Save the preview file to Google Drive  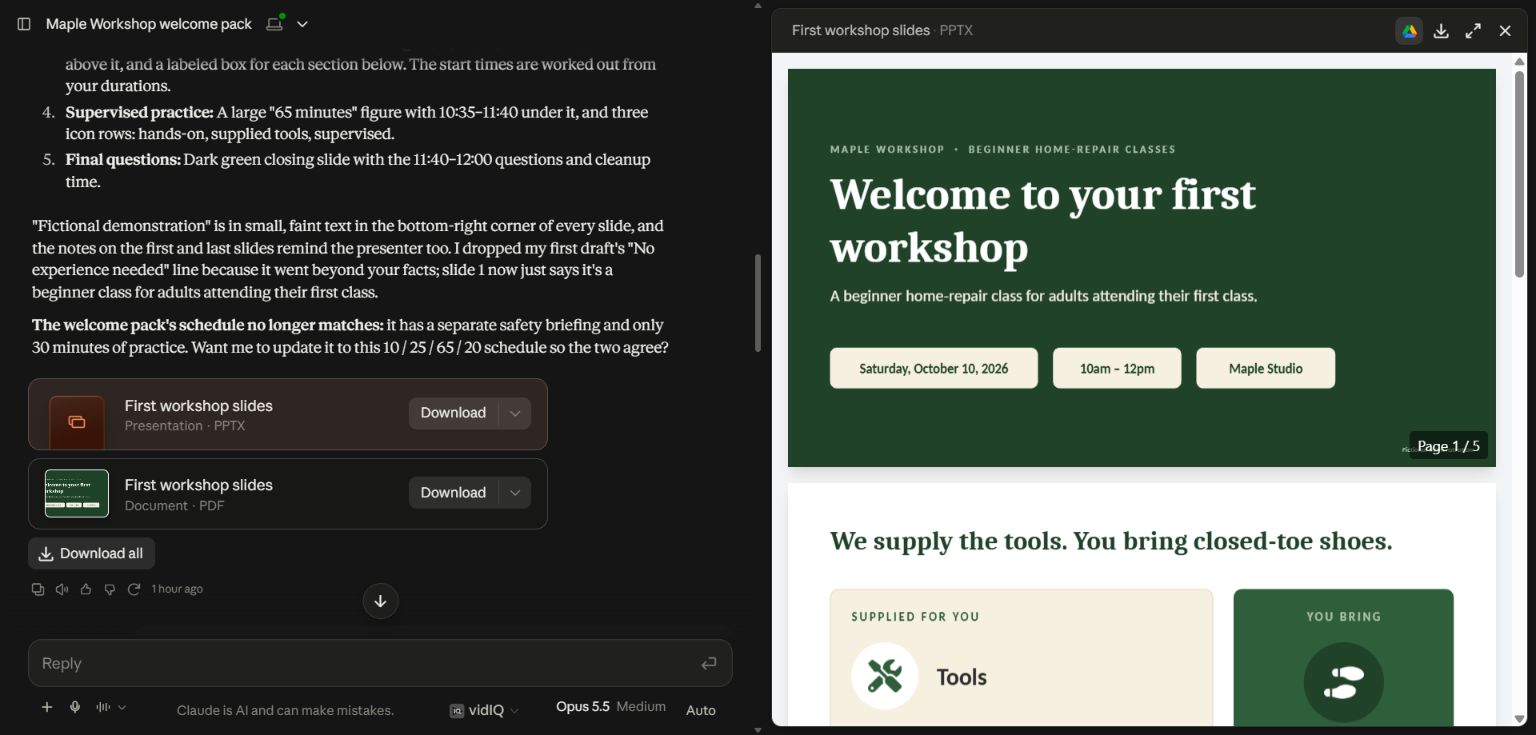click(x=1409, y=31)
